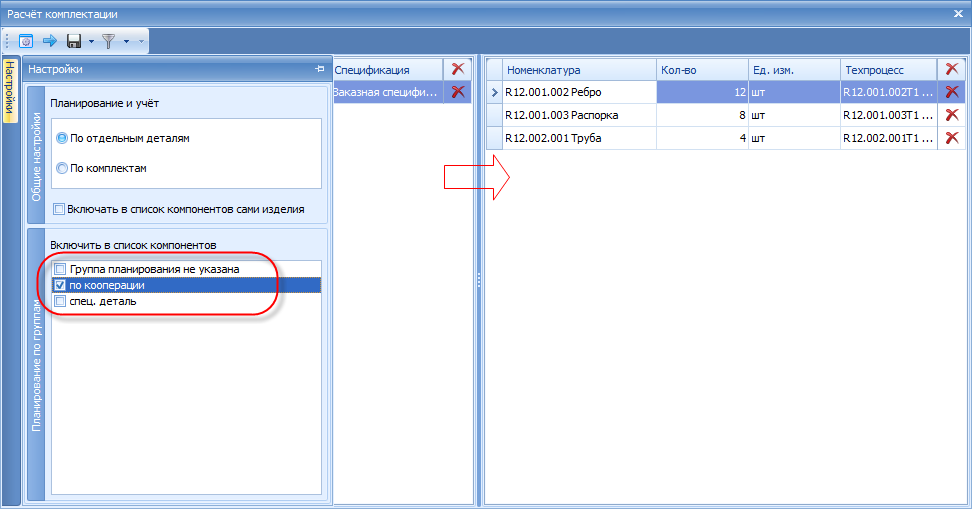Click the floppy disk save icon
Image resolution: width=972 pixels, height=509 pixels.
coord(74,42)
